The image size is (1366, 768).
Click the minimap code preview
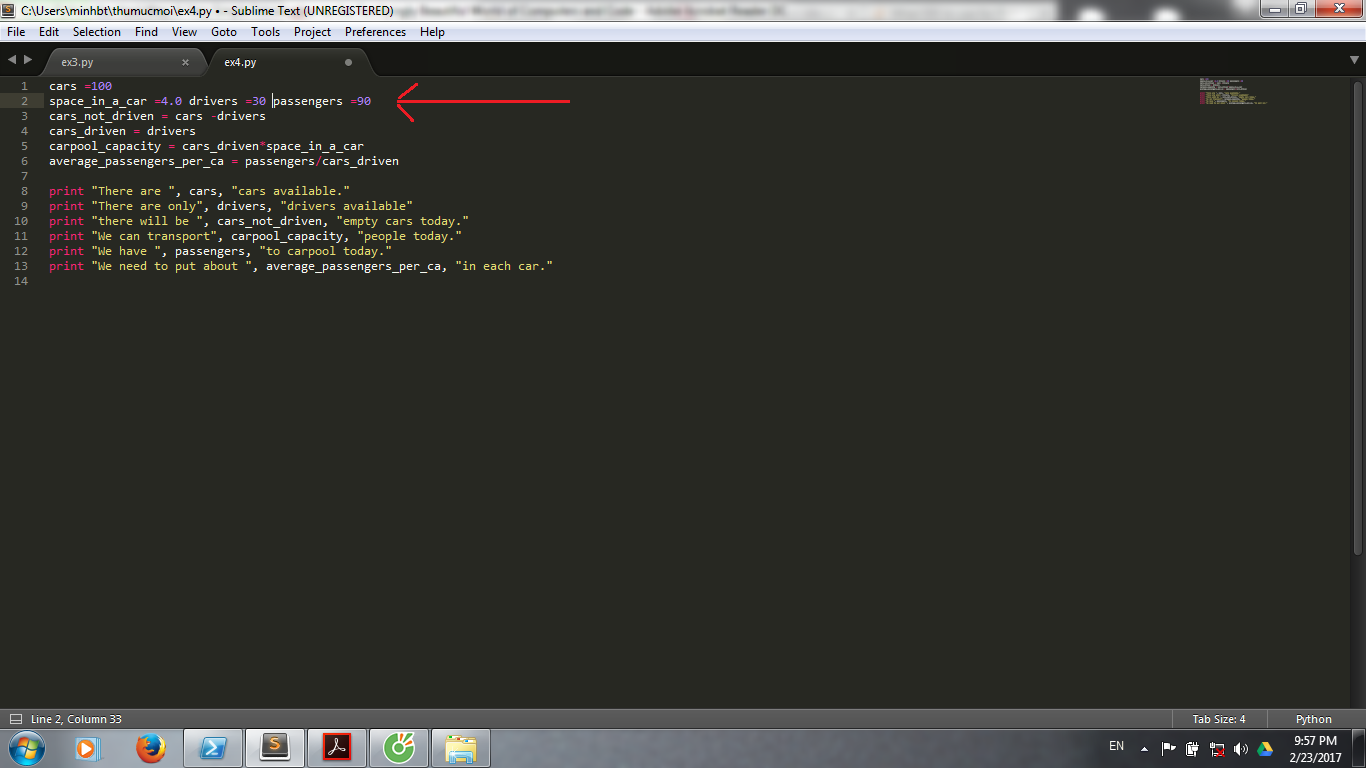pyautogui.click(x=1232, y=91)
